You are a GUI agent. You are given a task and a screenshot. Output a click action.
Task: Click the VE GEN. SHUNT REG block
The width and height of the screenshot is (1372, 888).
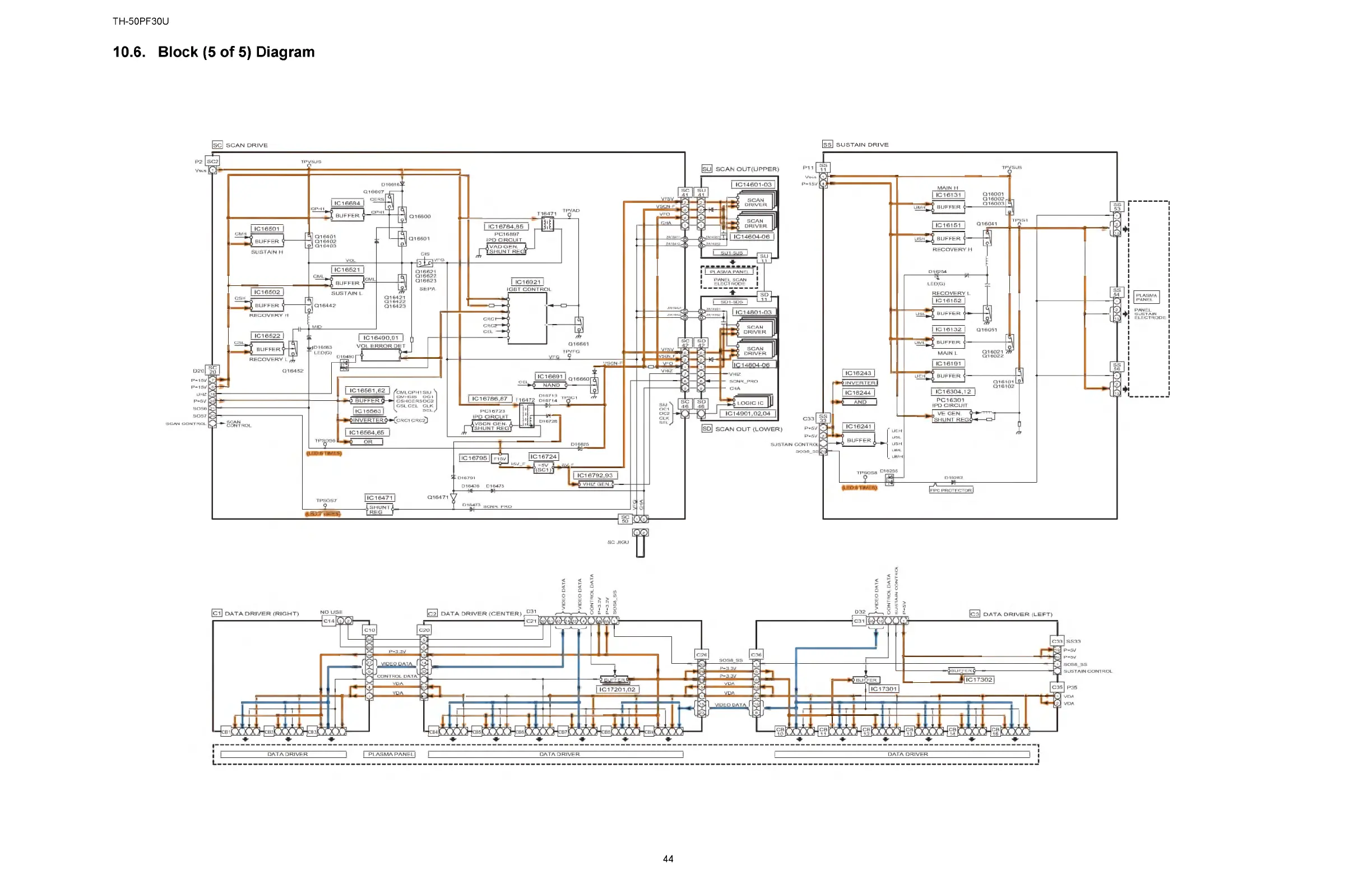[x=951, y=417]
